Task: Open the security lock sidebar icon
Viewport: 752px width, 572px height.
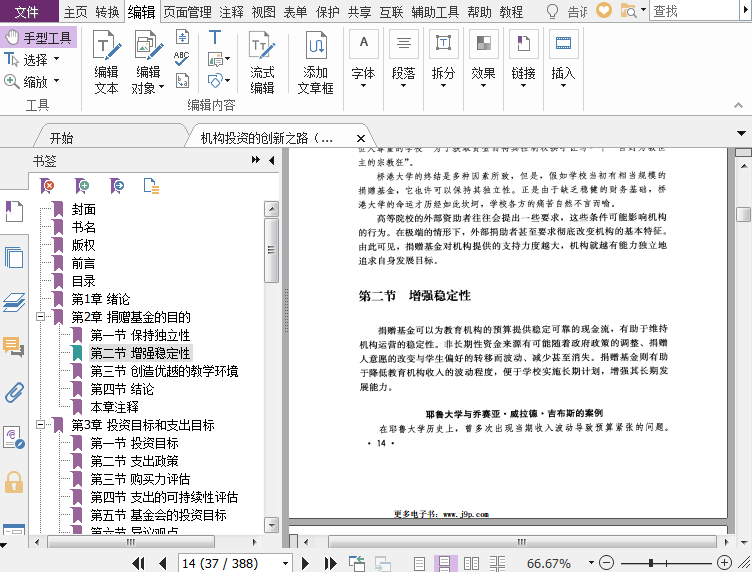Action: click(x=14, y=482)
